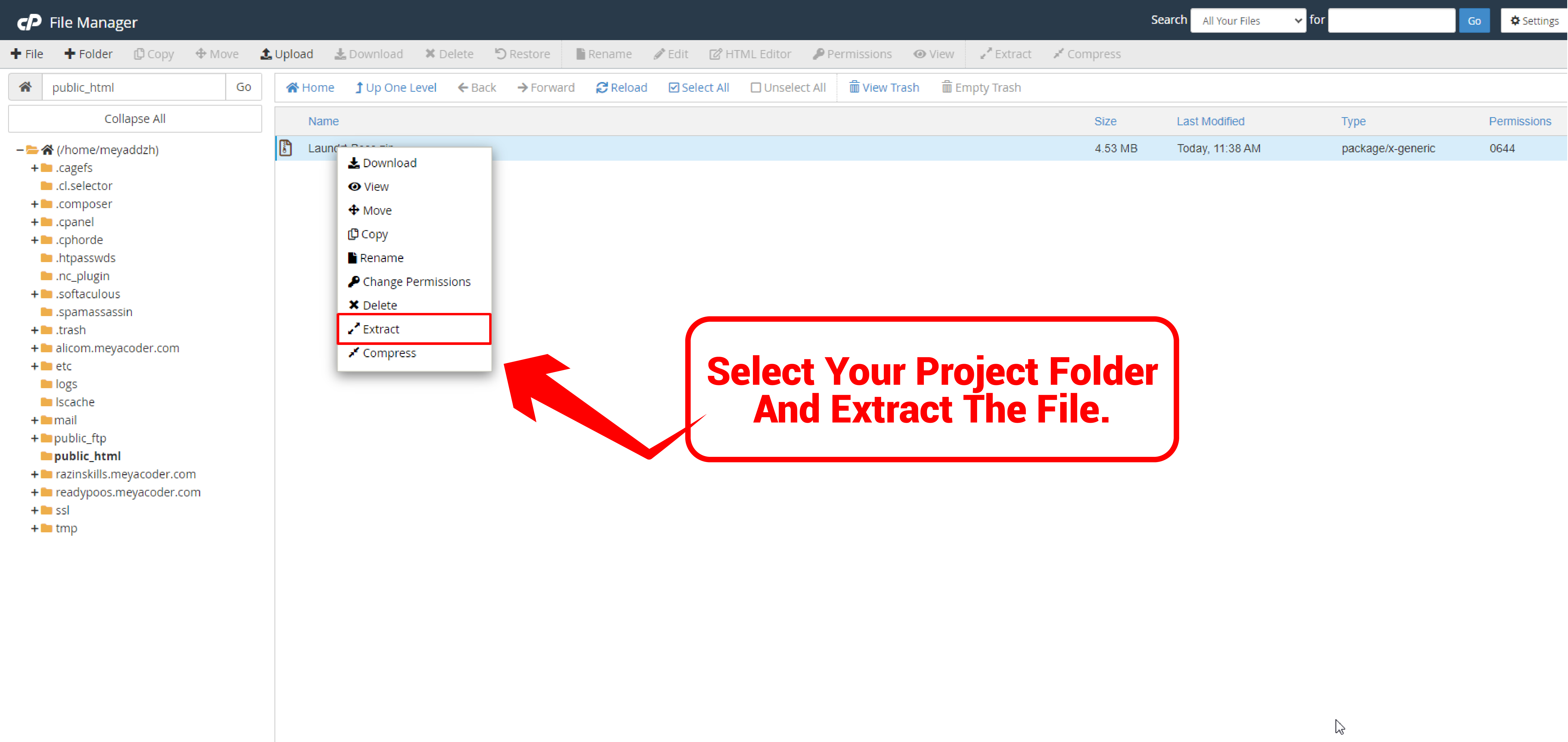Reload the file listing
The height and width of the screenshot is (742, 1568).
pyautogui.click(x=622, y=88)
